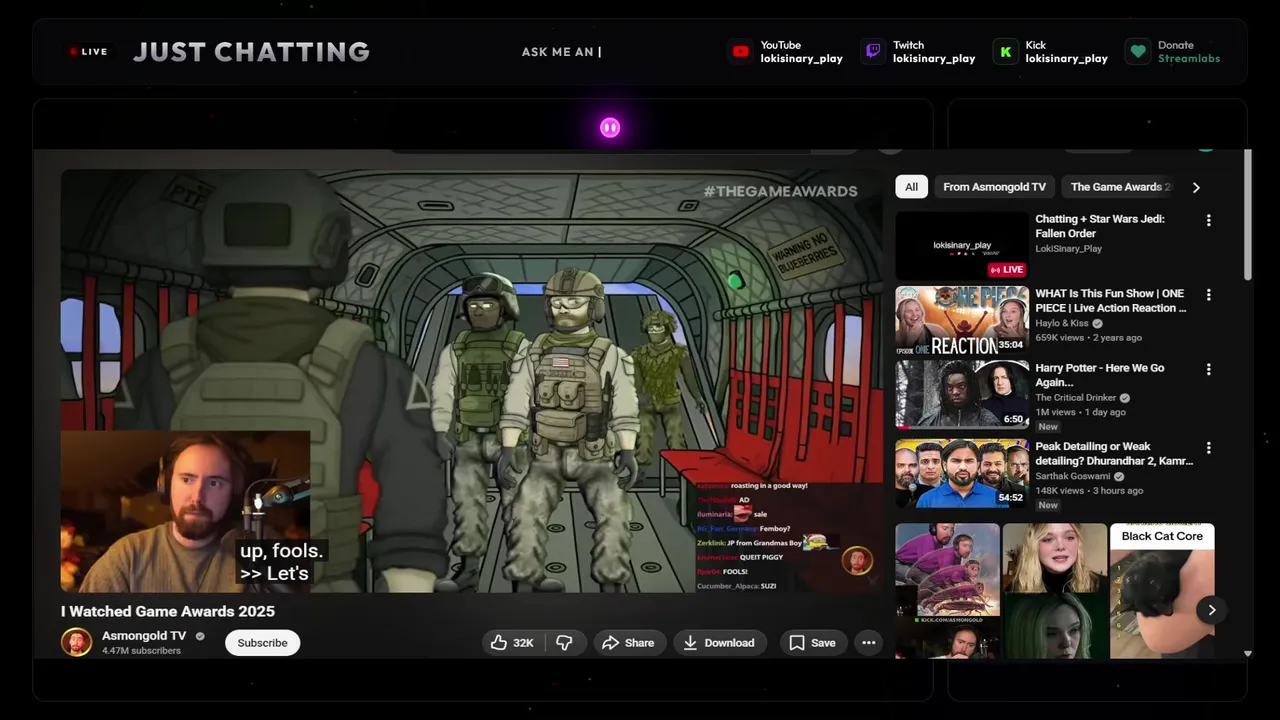Select The Game Awards chip

1120,187
